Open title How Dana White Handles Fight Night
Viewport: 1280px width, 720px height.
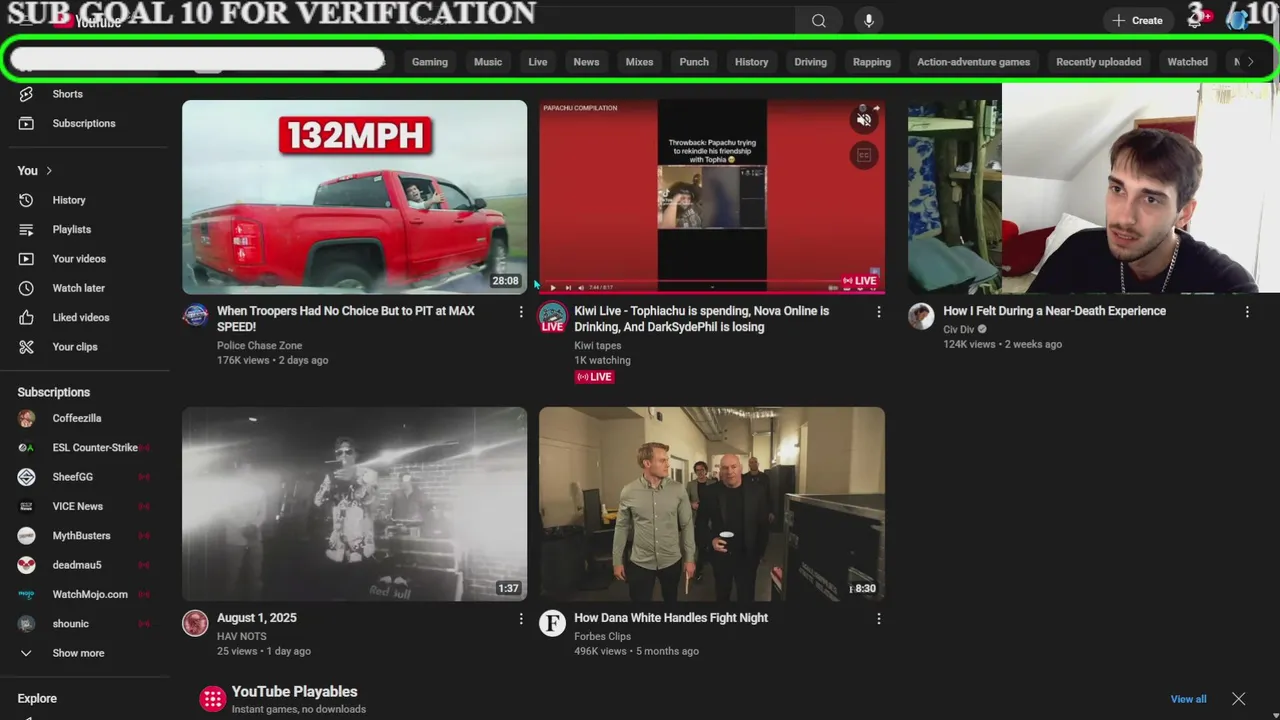[671, 618]
